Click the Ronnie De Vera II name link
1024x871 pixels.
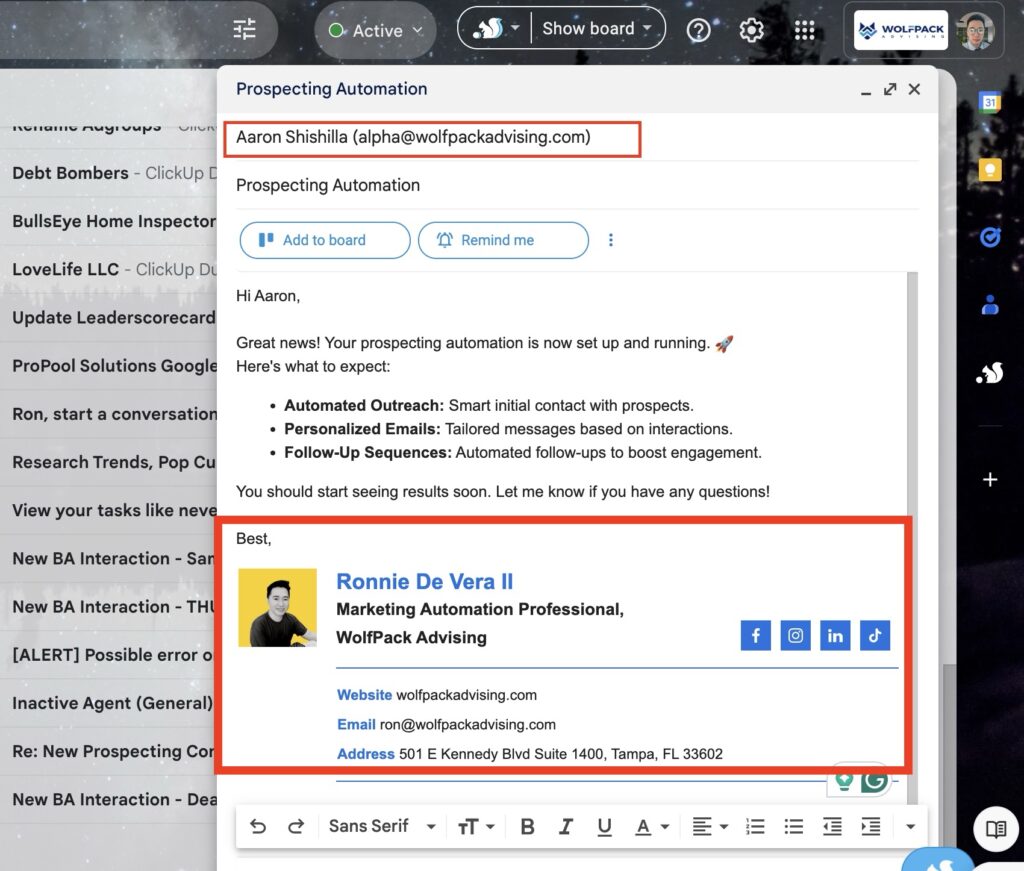[424, 581]
